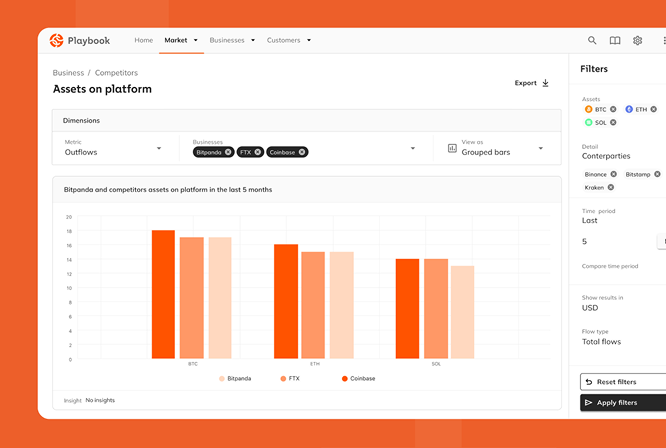Open the View as Grouped bars dropdown
The width and height of the screenshot is (666, 448).
click(495, 148)
